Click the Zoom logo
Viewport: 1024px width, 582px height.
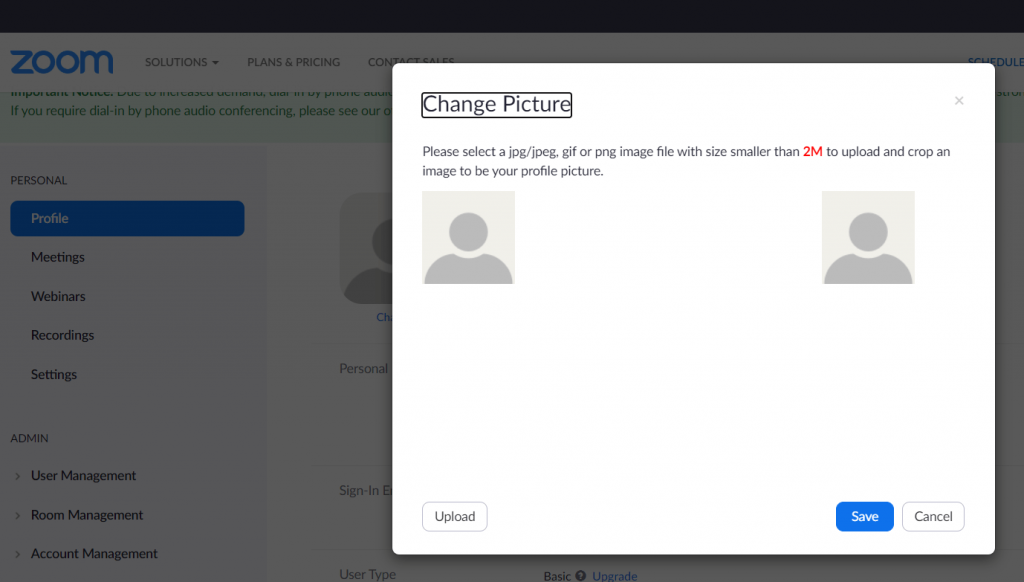pyautogui.click(x=62, y=62)
